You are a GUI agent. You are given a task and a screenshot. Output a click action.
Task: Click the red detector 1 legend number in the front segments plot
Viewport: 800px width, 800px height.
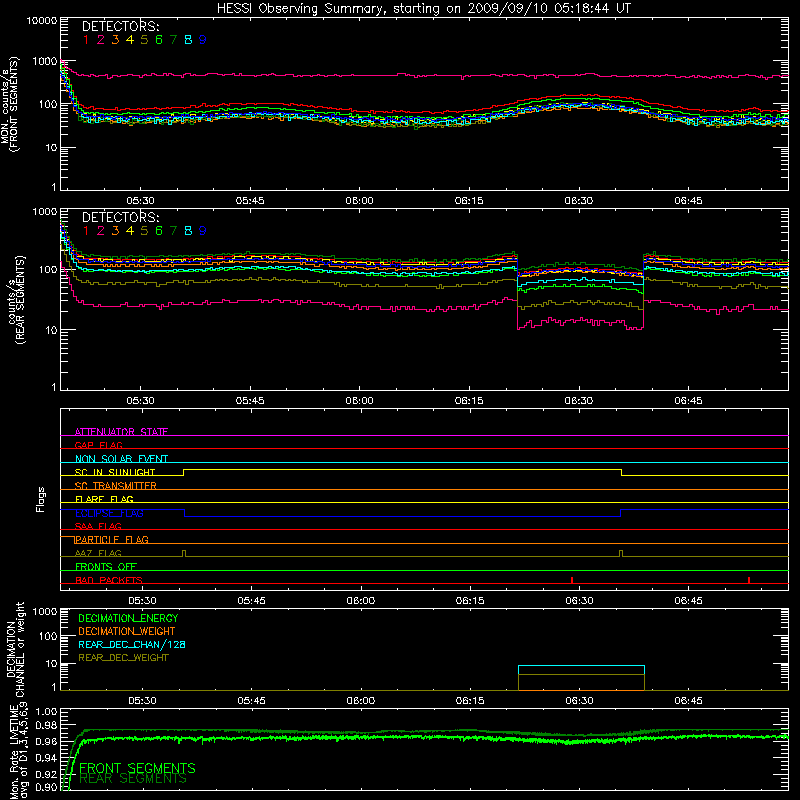pos(86,40)
